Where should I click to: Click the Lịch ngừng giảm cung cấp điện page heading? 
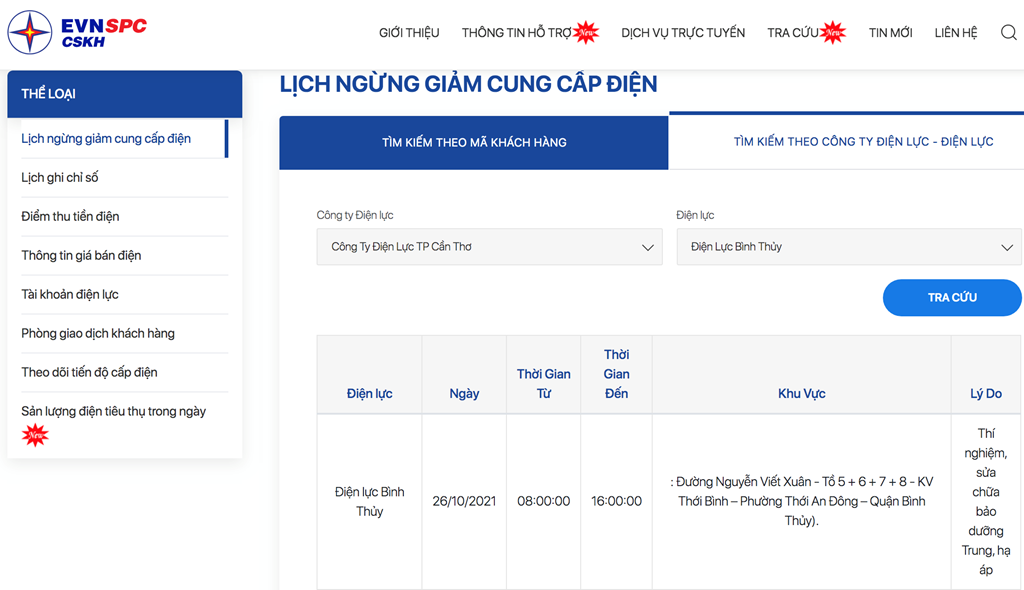(468, 84)
